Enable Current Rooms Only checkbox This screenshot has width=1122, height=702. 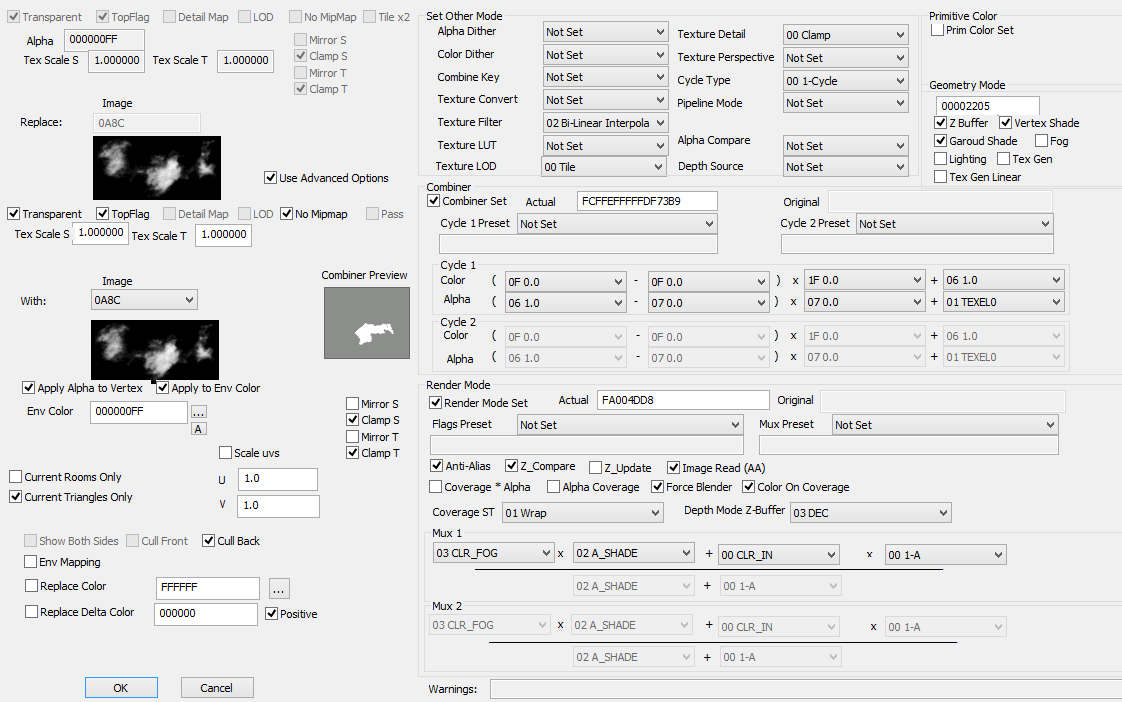pos(16,477)
